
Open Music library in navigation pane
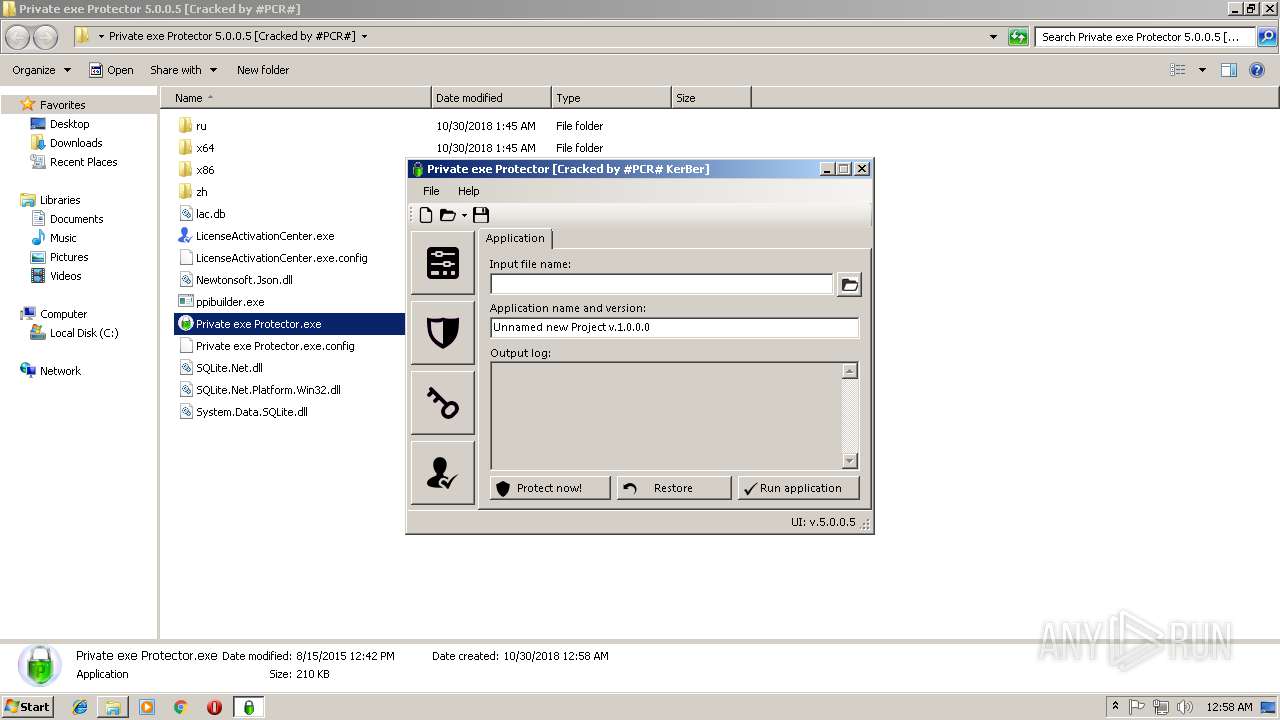[63, 238]
